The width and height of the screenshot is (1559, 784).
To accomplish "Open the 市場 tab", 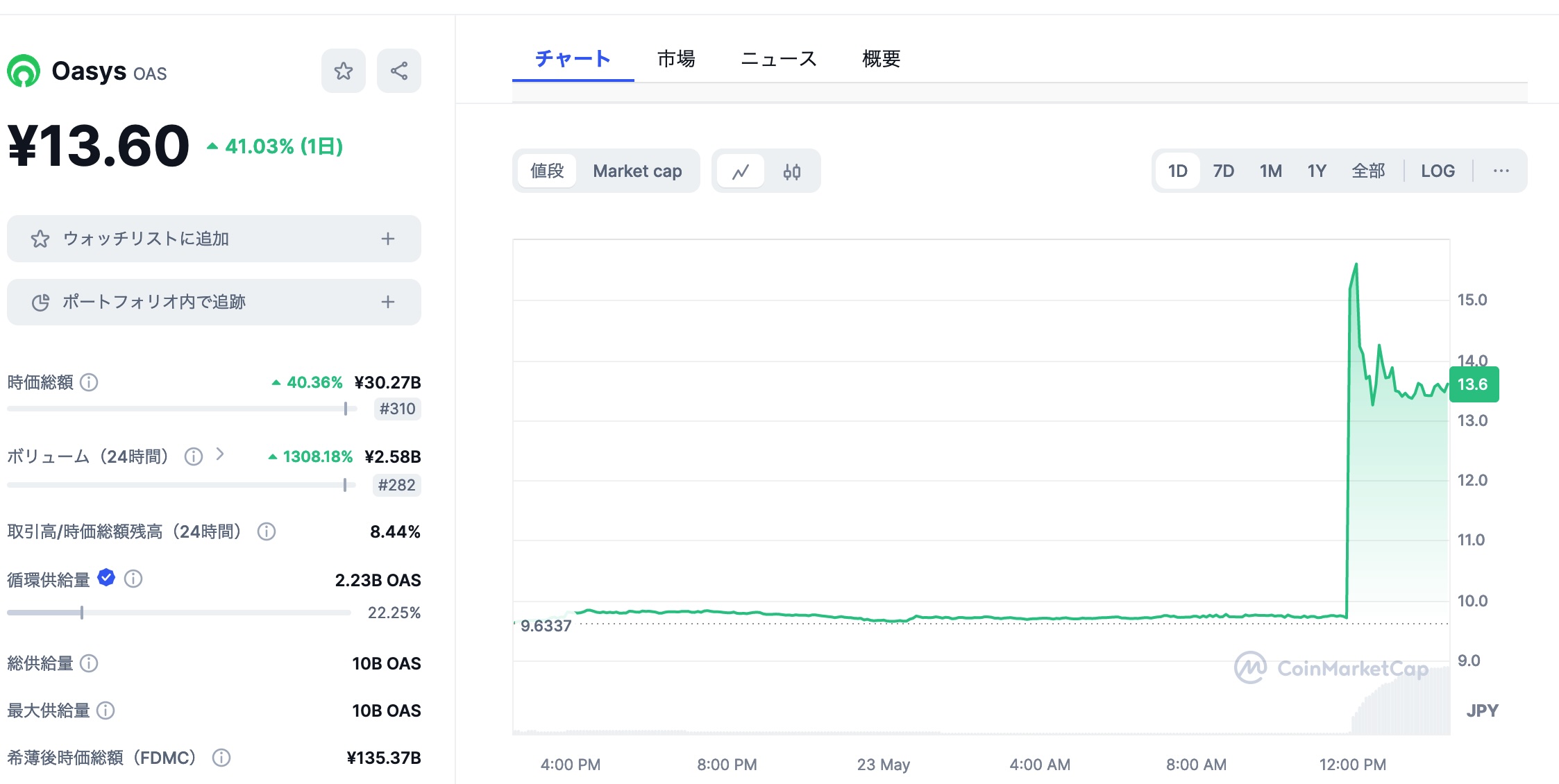I will click(x=676, y=58).
